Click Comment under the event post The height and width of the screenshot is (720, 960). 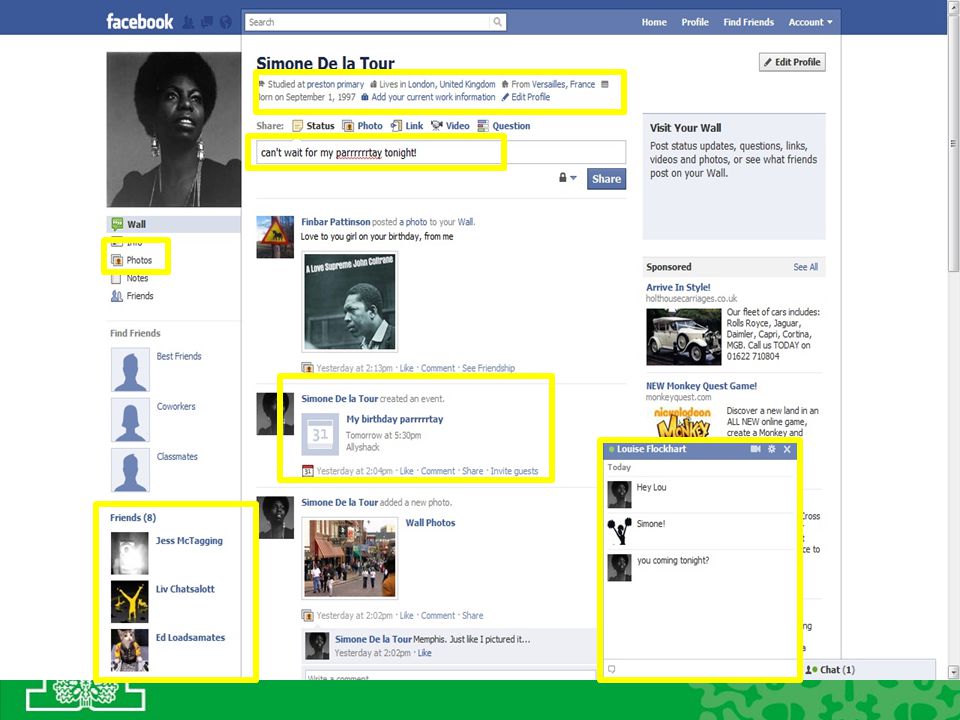pyautogui.click(x=438, y=471)
